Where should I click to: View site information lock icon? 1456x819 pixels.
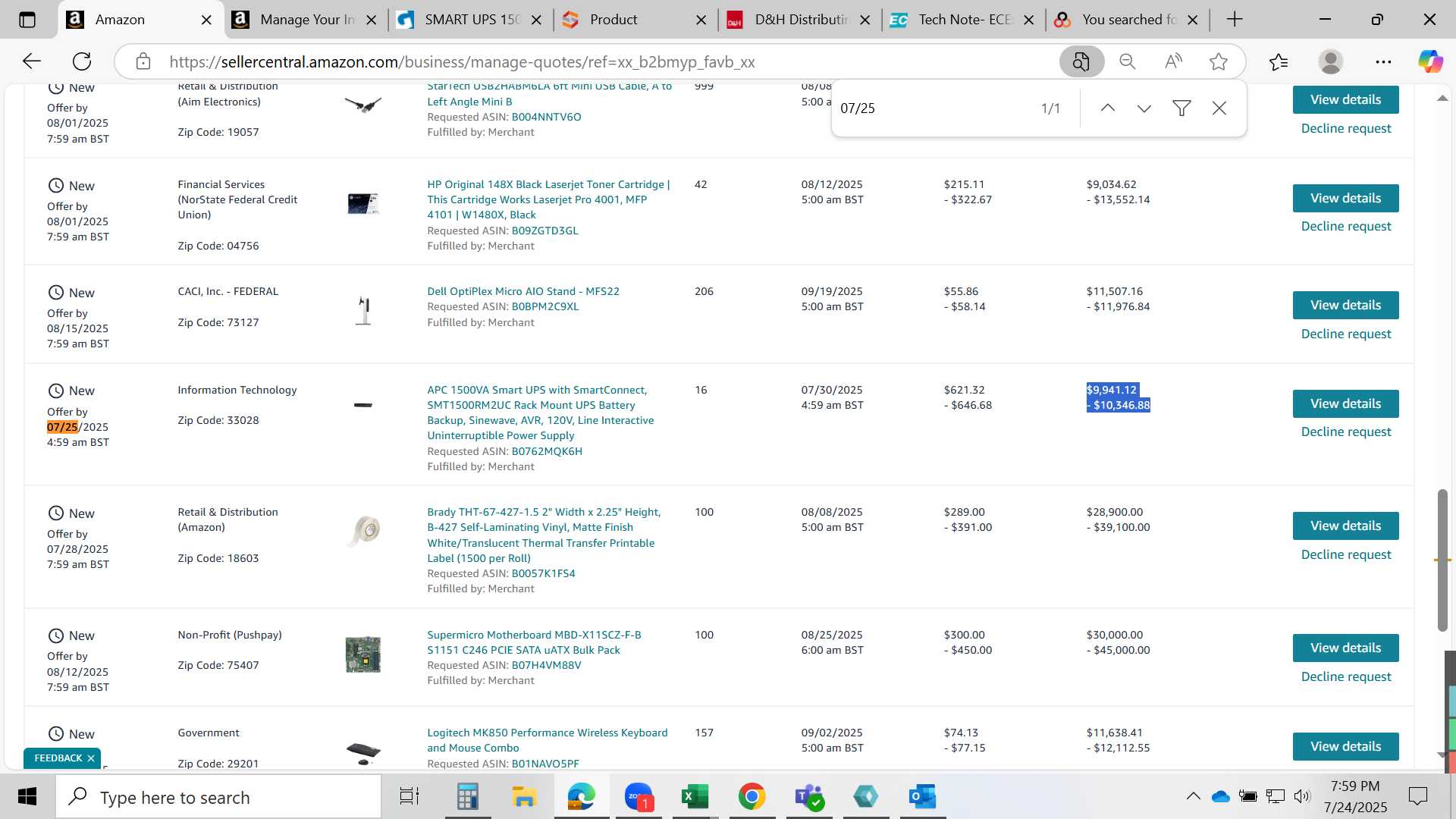tap(143, 61)
